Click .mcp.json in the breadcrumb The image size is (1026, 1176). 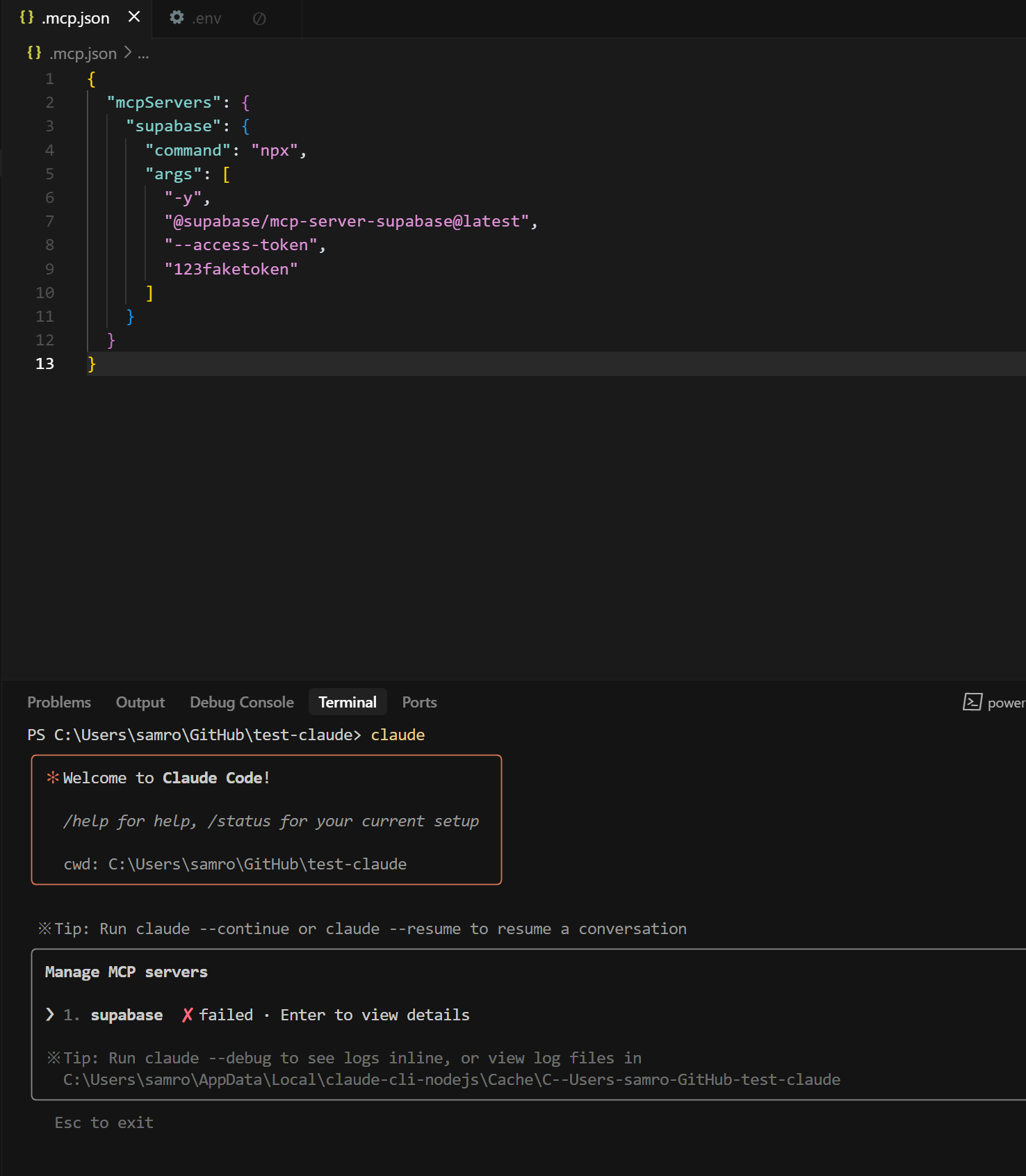coord(83,54)
